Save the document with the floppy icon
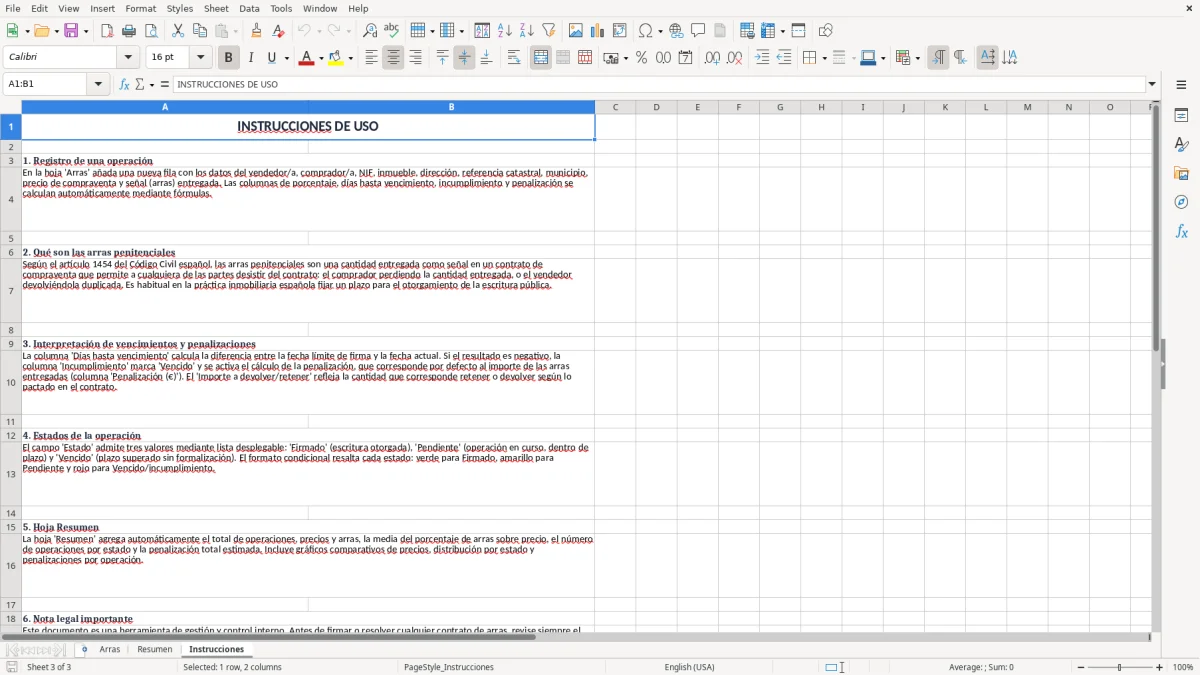Image resolution: width=1200 pixels, height=675 pixels. click(71, 31)
